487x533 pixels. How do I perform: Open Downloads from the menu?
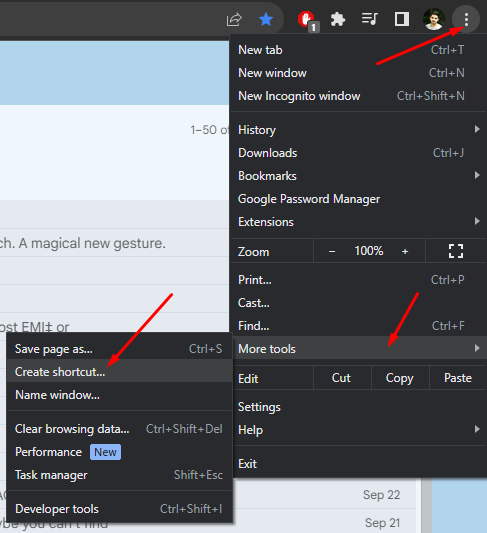point(359,153)
